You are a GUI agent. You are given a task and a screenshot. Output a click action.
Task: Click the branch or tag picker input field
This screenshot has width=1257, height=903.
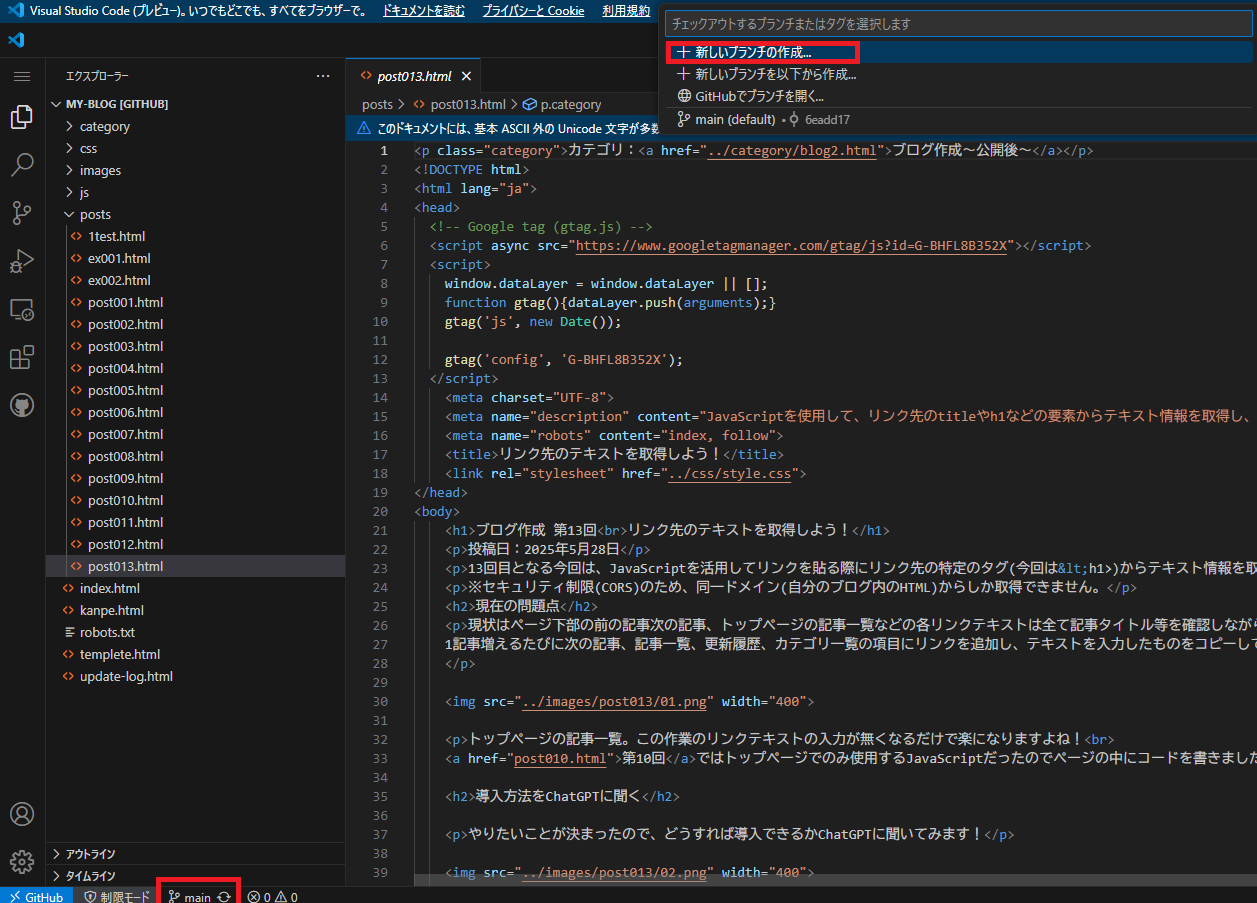960,23
